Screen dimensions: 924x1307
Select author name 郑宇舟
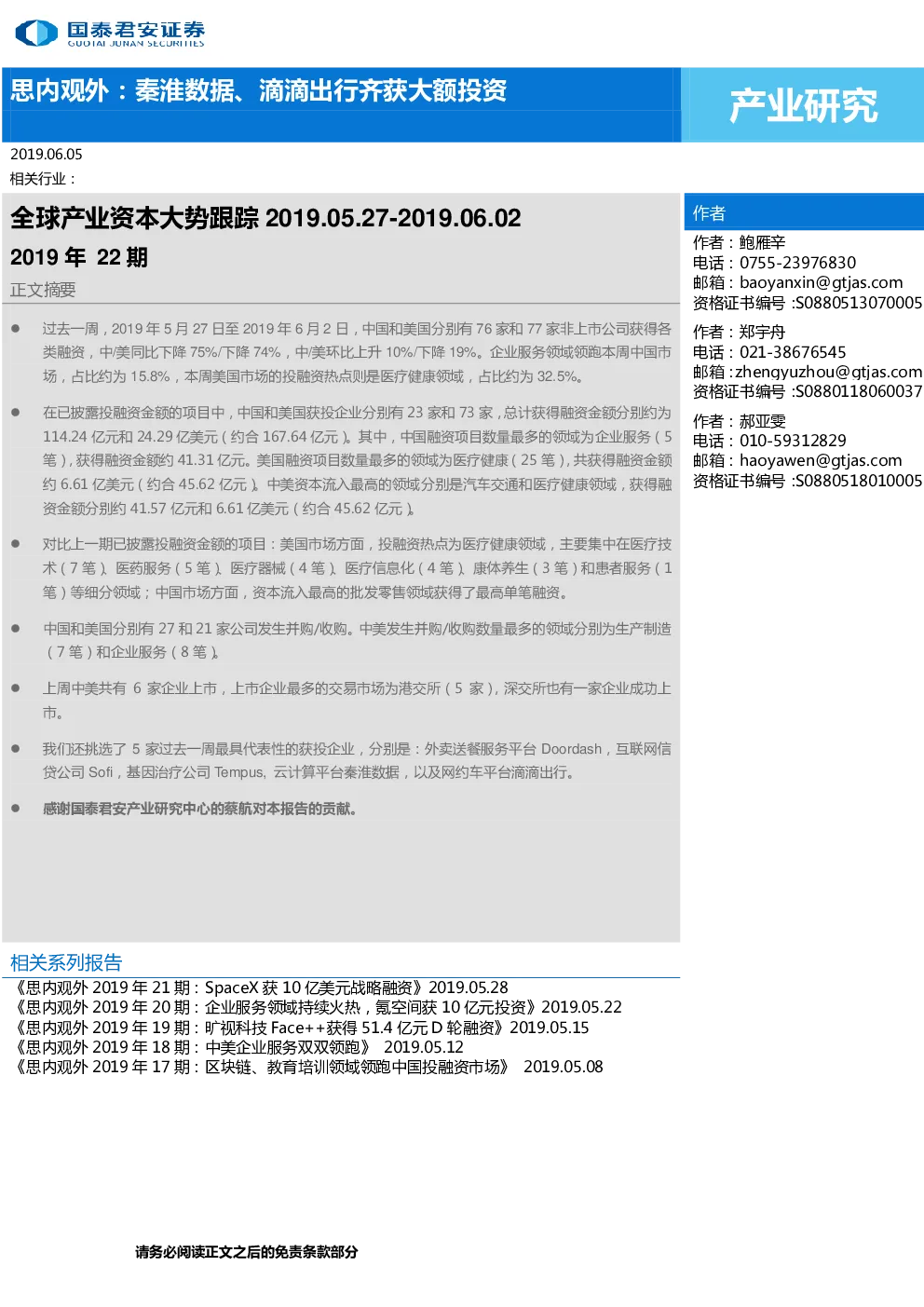[762, 332]
